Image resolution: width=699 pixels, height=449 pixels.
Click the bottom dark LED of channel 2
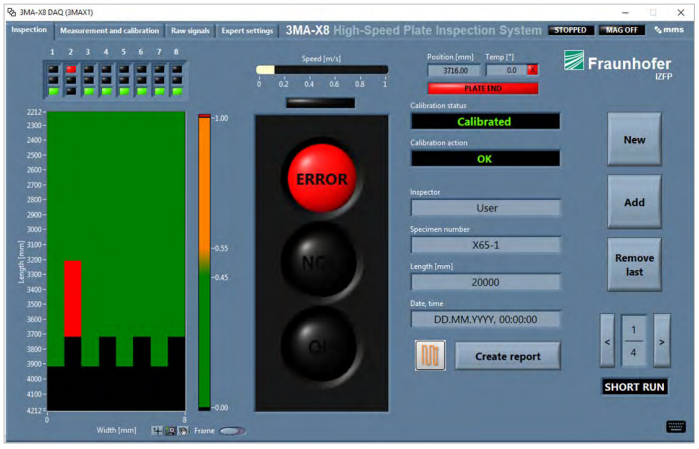(x=71, y=91)
